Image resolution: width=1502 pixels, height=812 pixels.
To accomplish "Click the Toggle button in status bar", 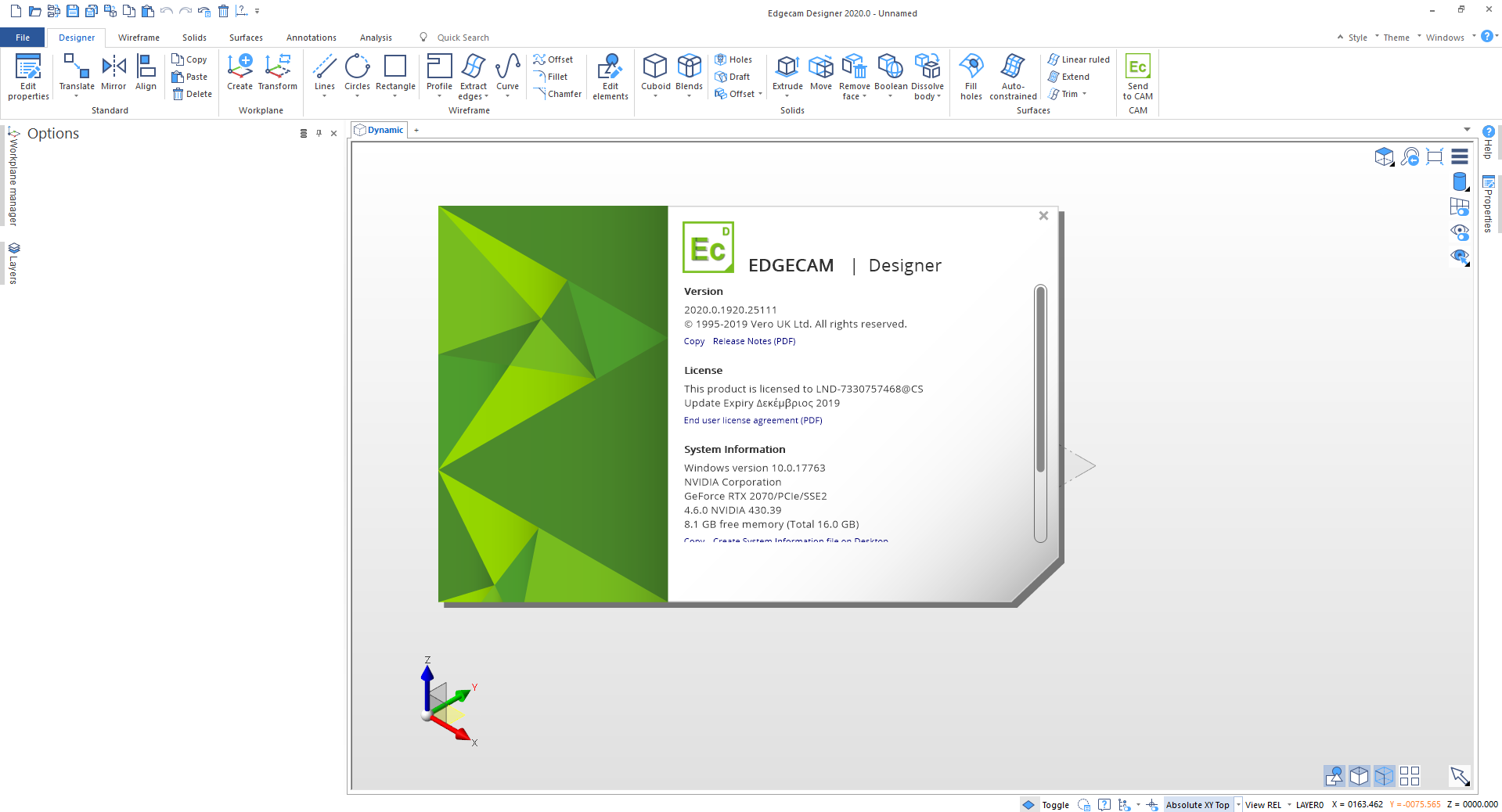I will 1046,804.
